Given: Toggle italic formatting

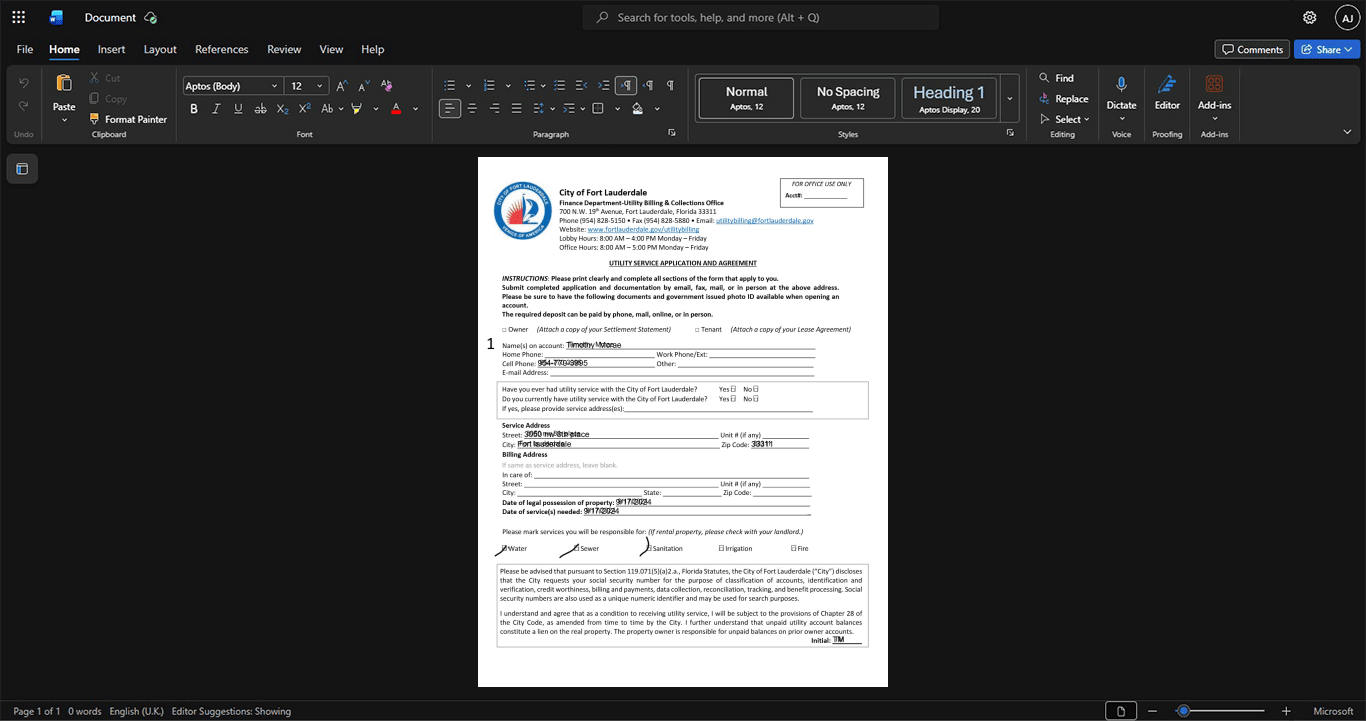Looking at the screenshot, I should pos(216,109).
